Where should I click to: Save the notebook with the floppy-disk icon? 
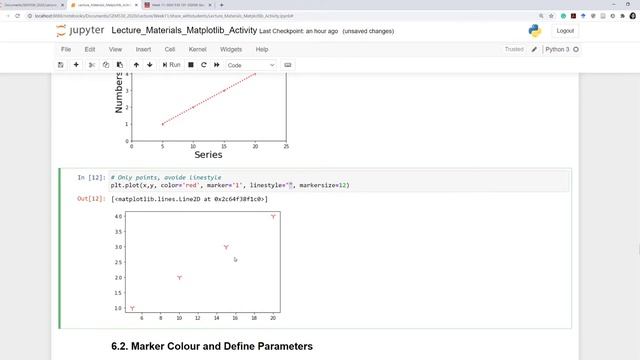pos(61,65)
